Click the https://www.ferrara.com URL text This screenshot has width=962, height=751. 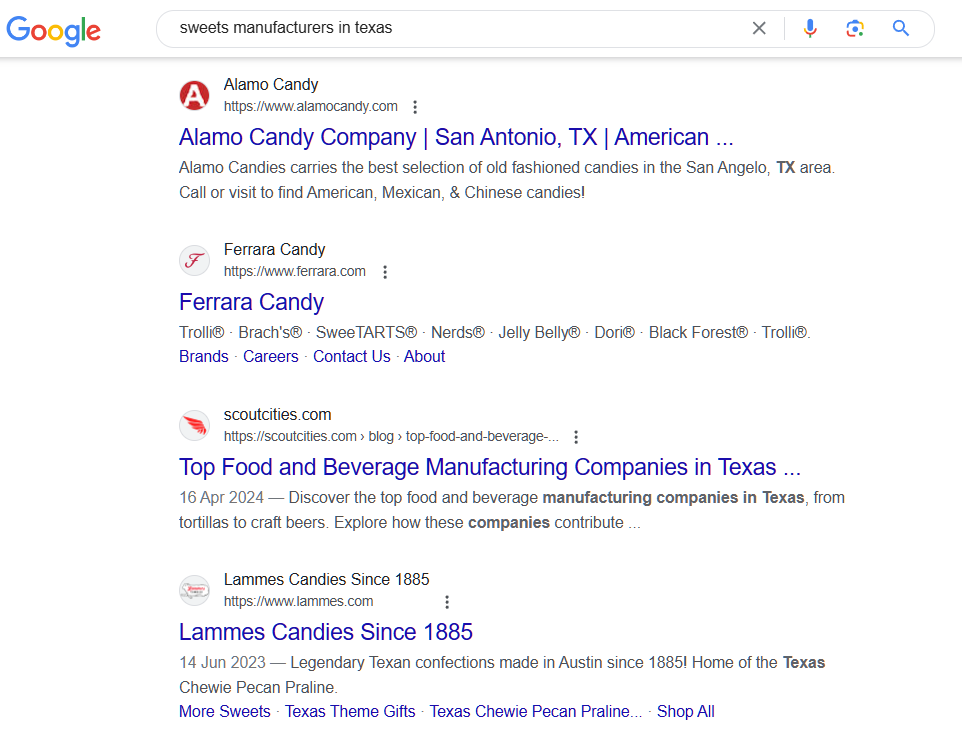tap(294, 271)
